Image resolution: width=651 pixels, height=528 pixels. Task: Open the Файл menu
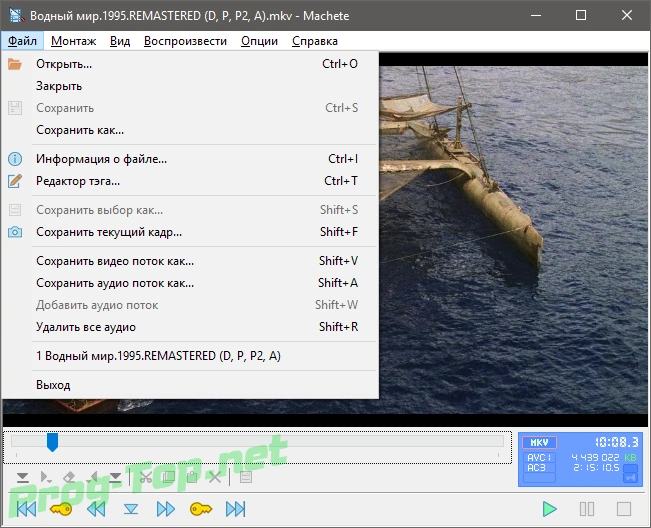[x=22, y=41]
